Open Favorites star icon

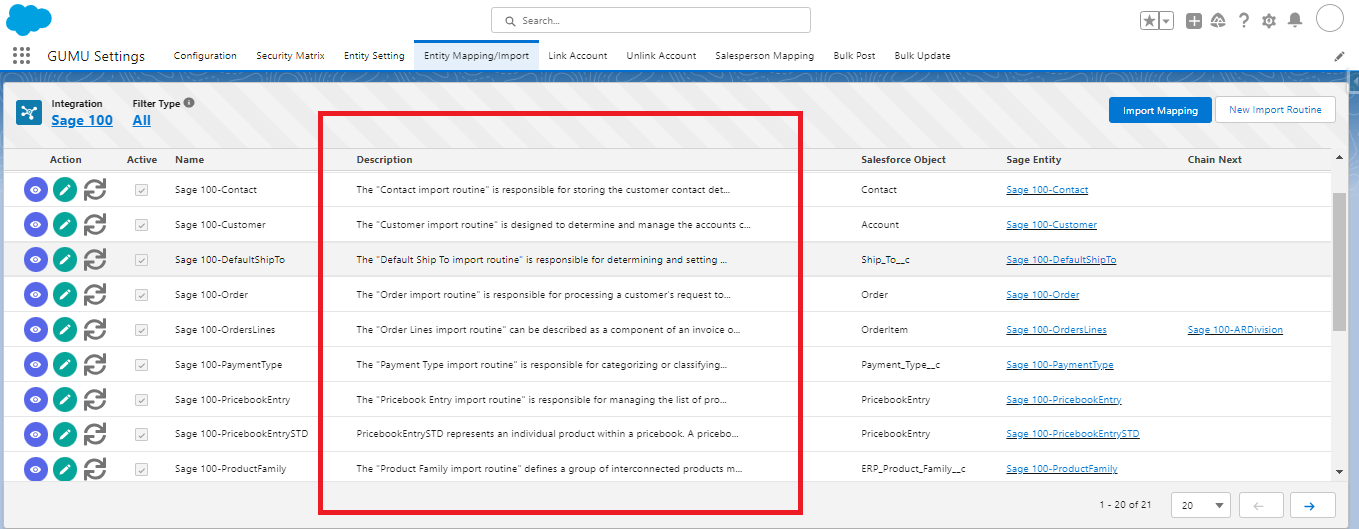(1149, 21)
